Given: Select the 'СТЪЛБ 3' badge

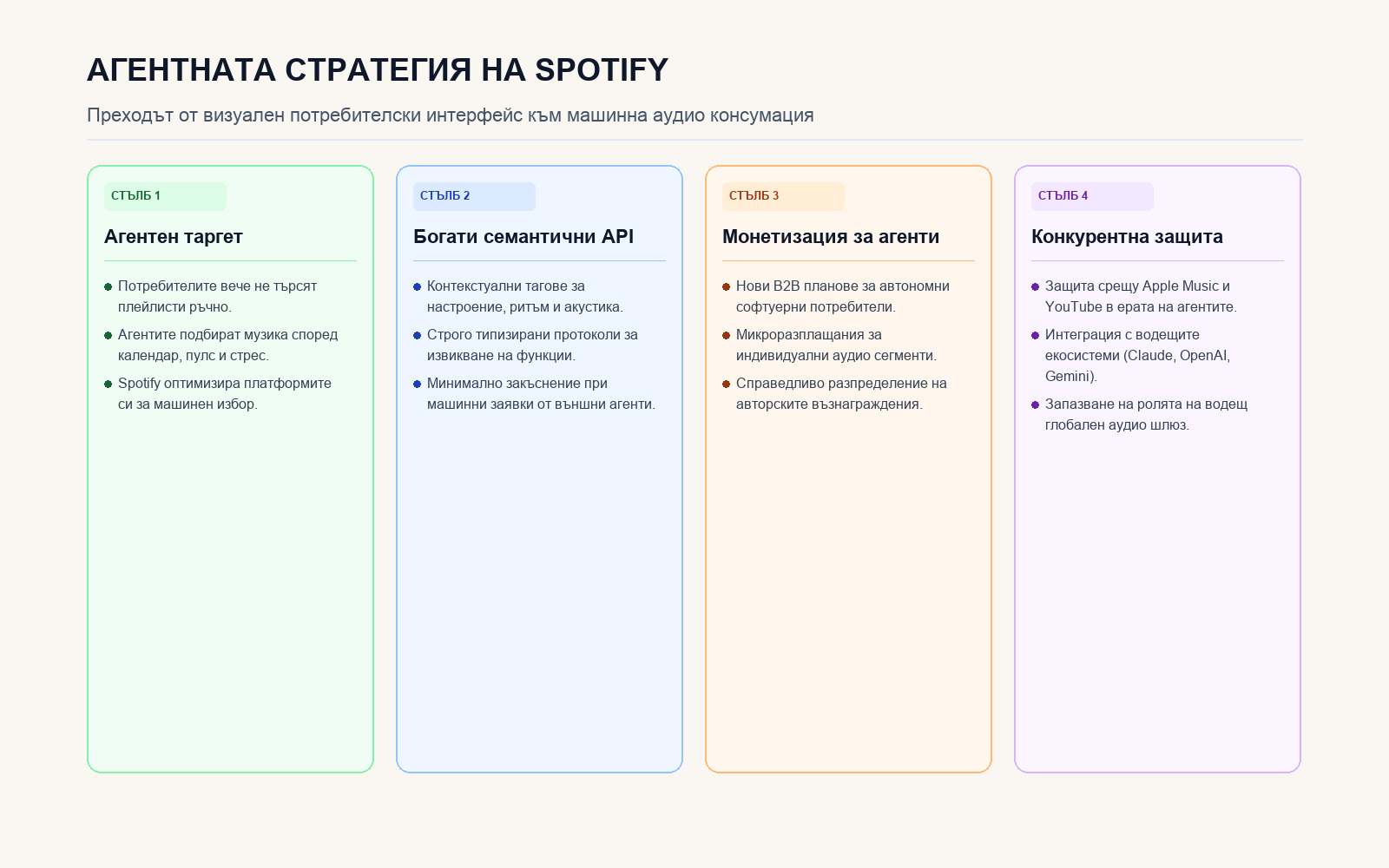Looking at the screenshot, I should [x=783, y=196].
